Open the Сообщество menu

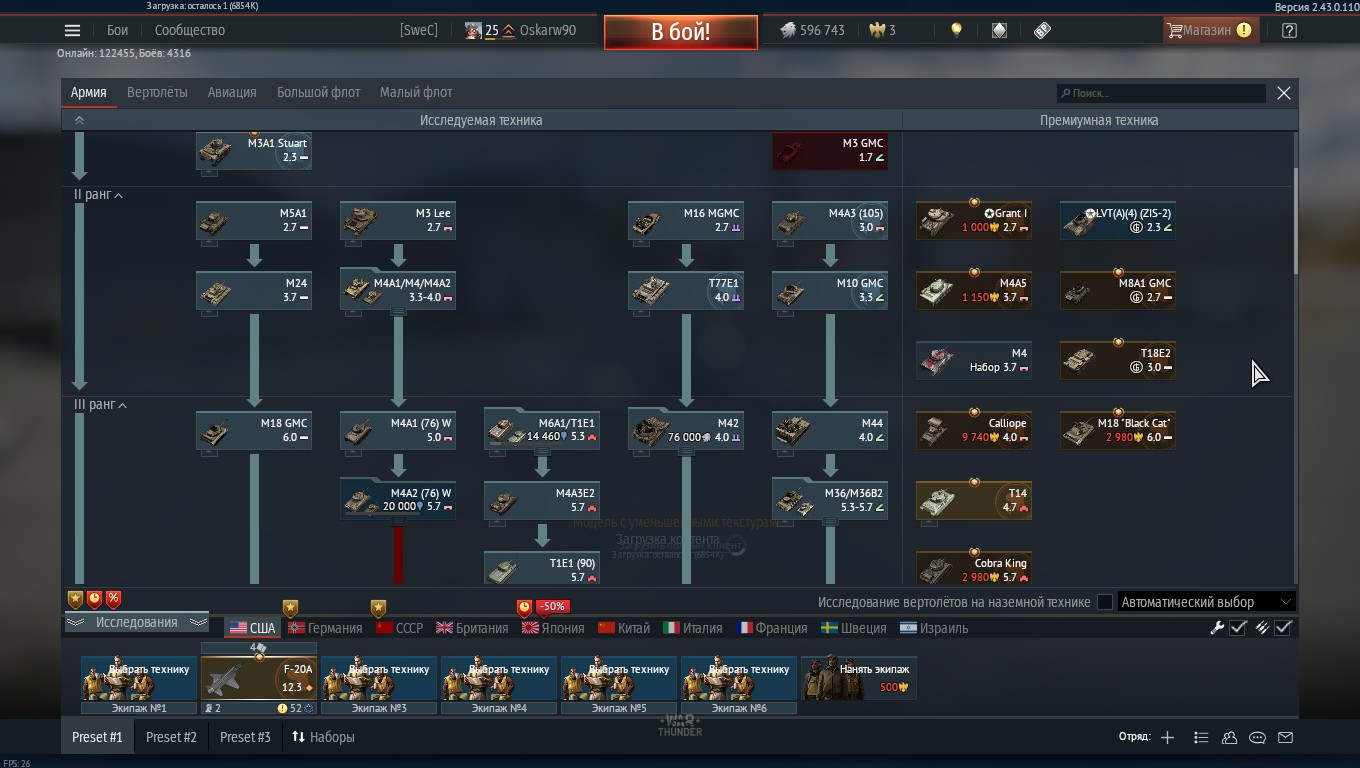coord(190,30)
